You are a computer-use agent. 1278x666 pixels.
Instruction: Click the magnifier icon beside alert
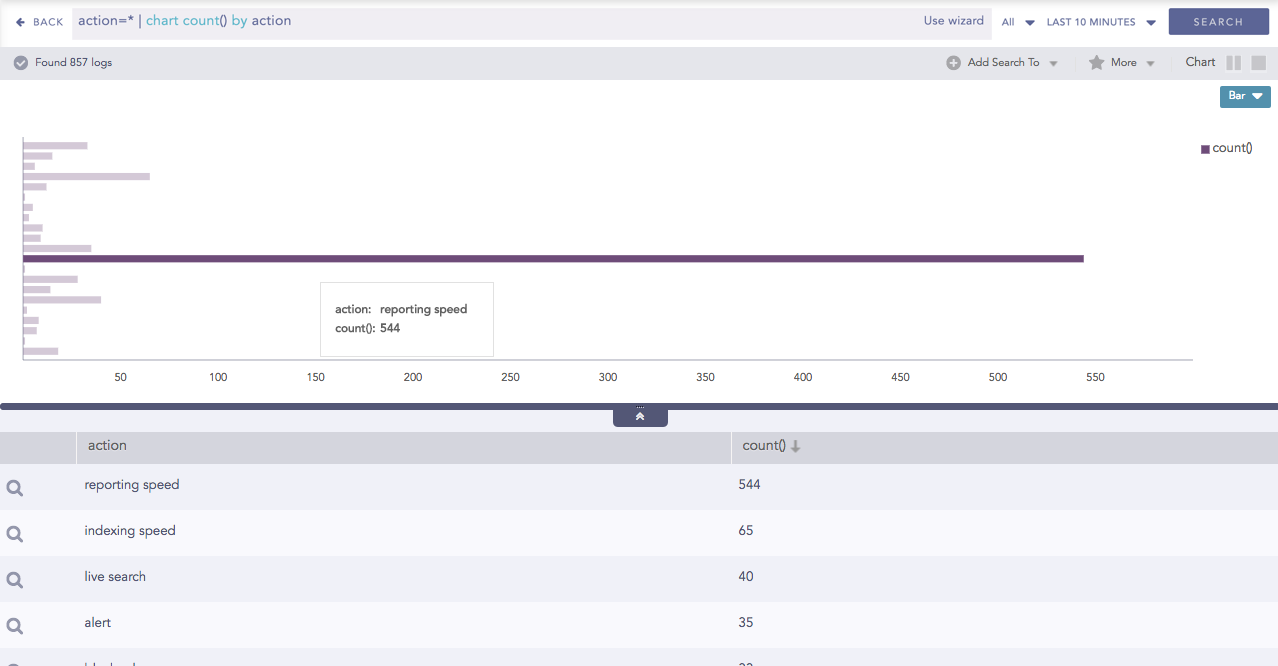[x=15, y=626]
